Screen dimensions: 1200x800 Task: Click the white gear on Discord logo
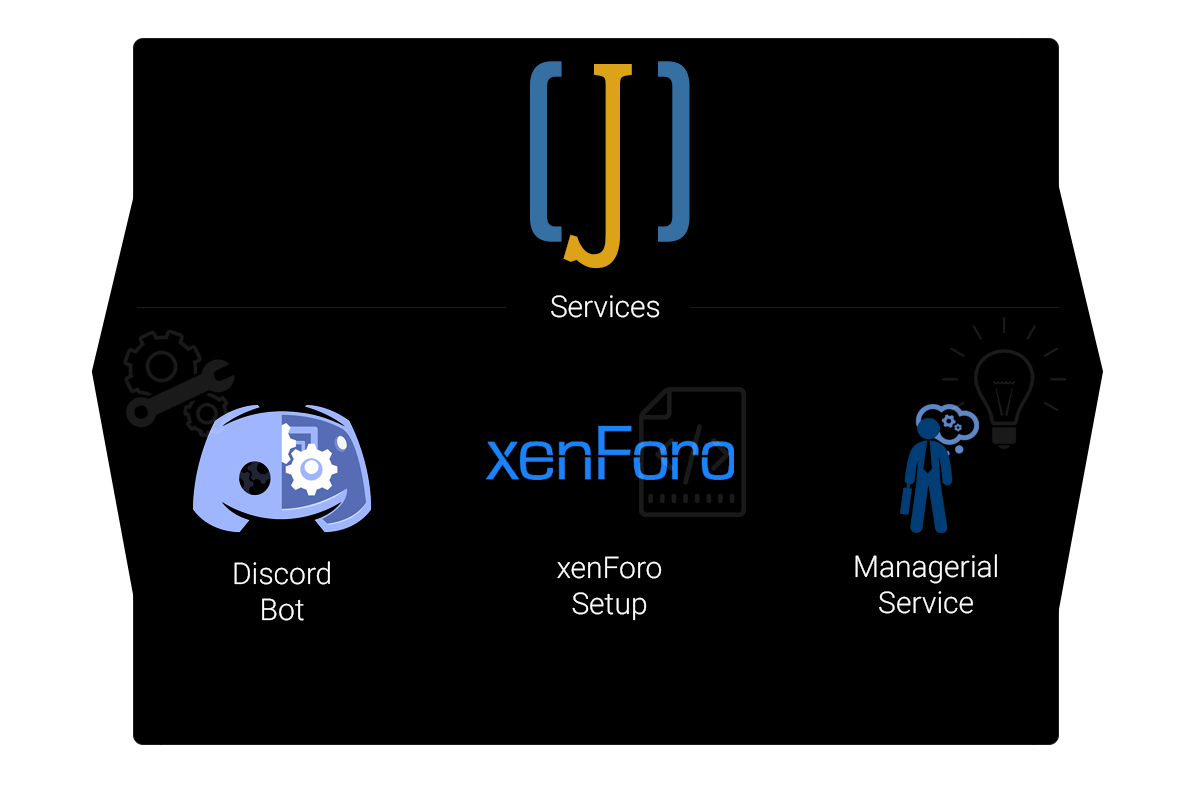point(312,466)
